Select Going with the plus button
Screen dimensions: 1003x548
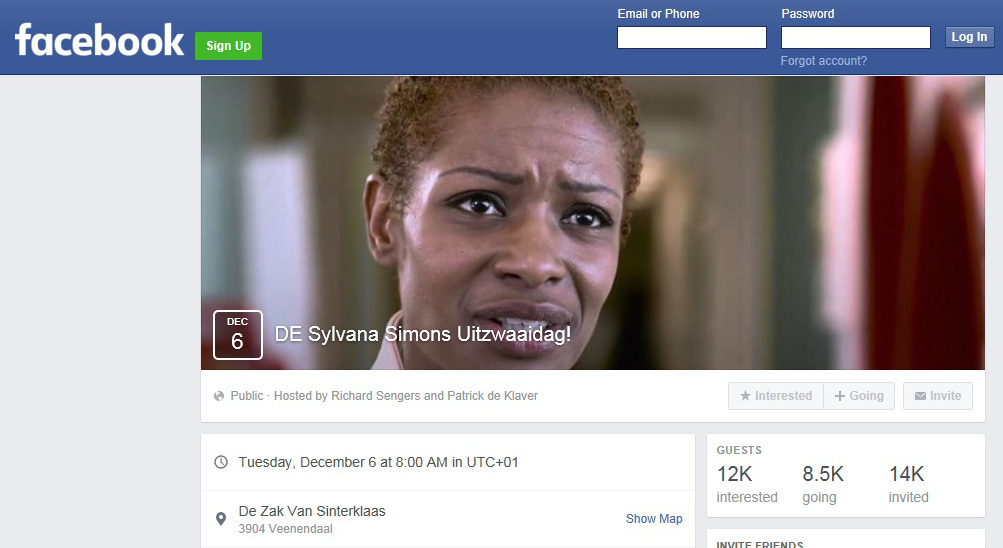[x=859, y=396]
